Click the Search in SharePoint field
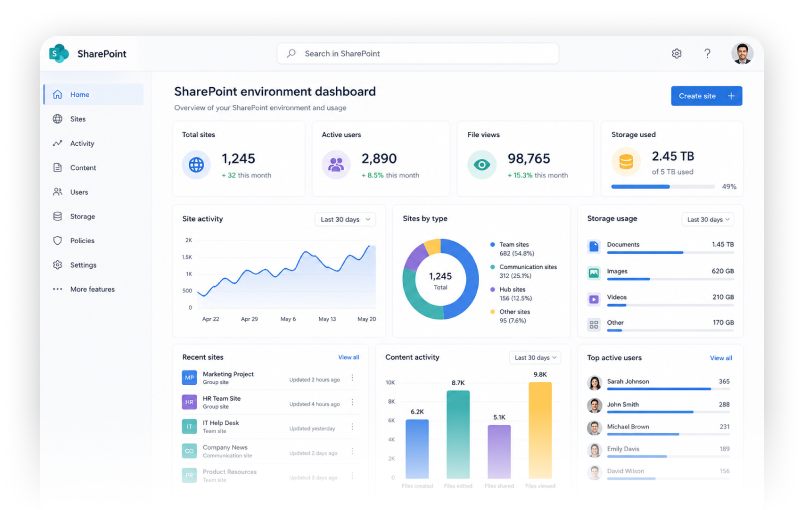Screen dimensions: 804x510 (418, 53)
